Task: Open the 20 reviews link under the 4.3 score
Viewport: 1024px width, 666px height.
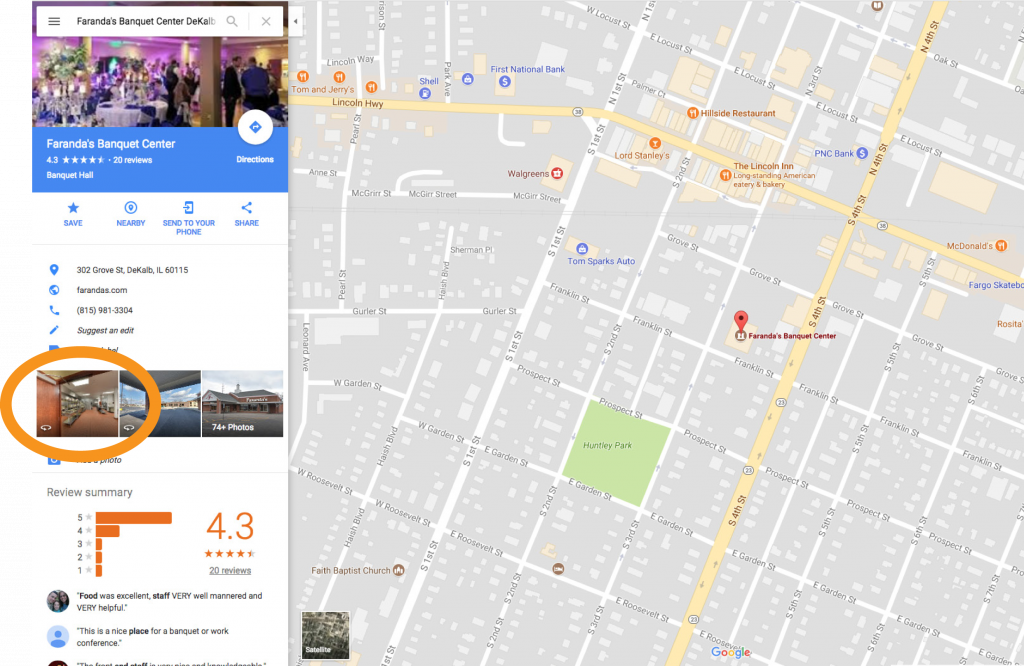Action: tap(230, 571)
